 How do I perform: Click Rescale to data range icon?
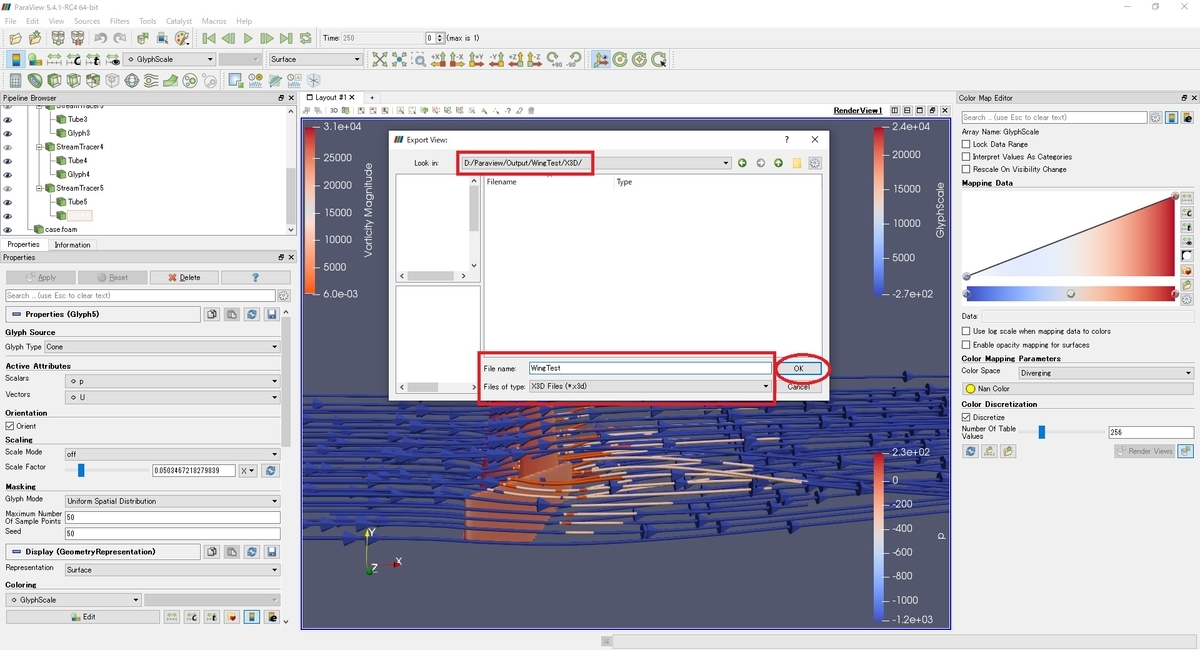(x=54, y=59)
